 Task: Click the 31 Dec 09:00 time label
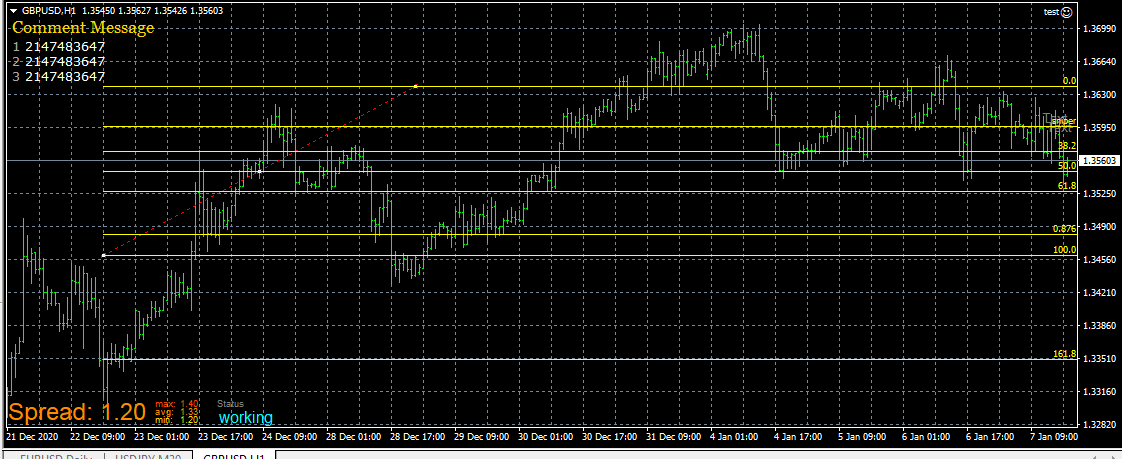click(x=674, y=437)
